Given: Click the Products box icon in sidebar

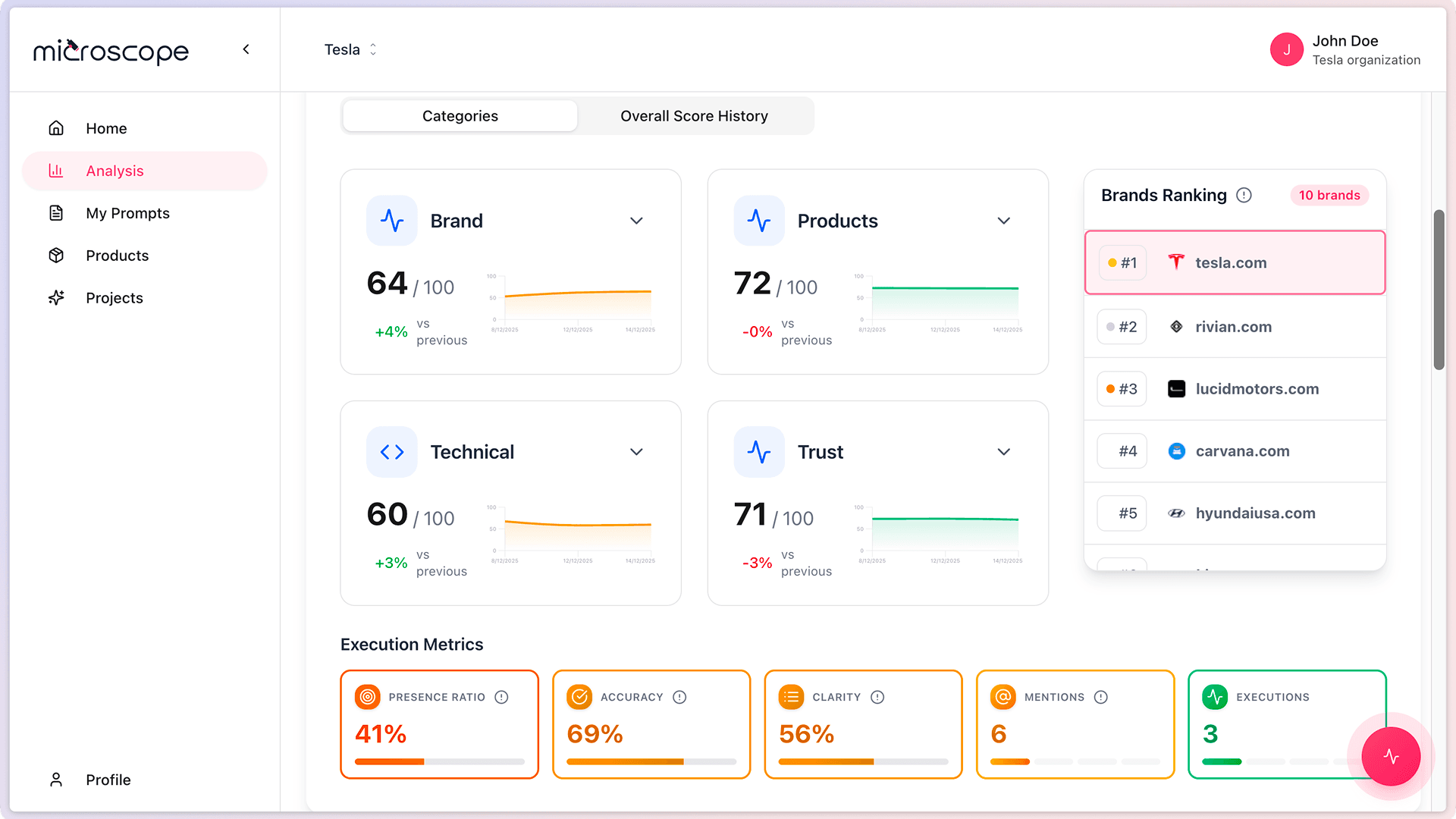Looking at the screenshot, I should point(56,256).
